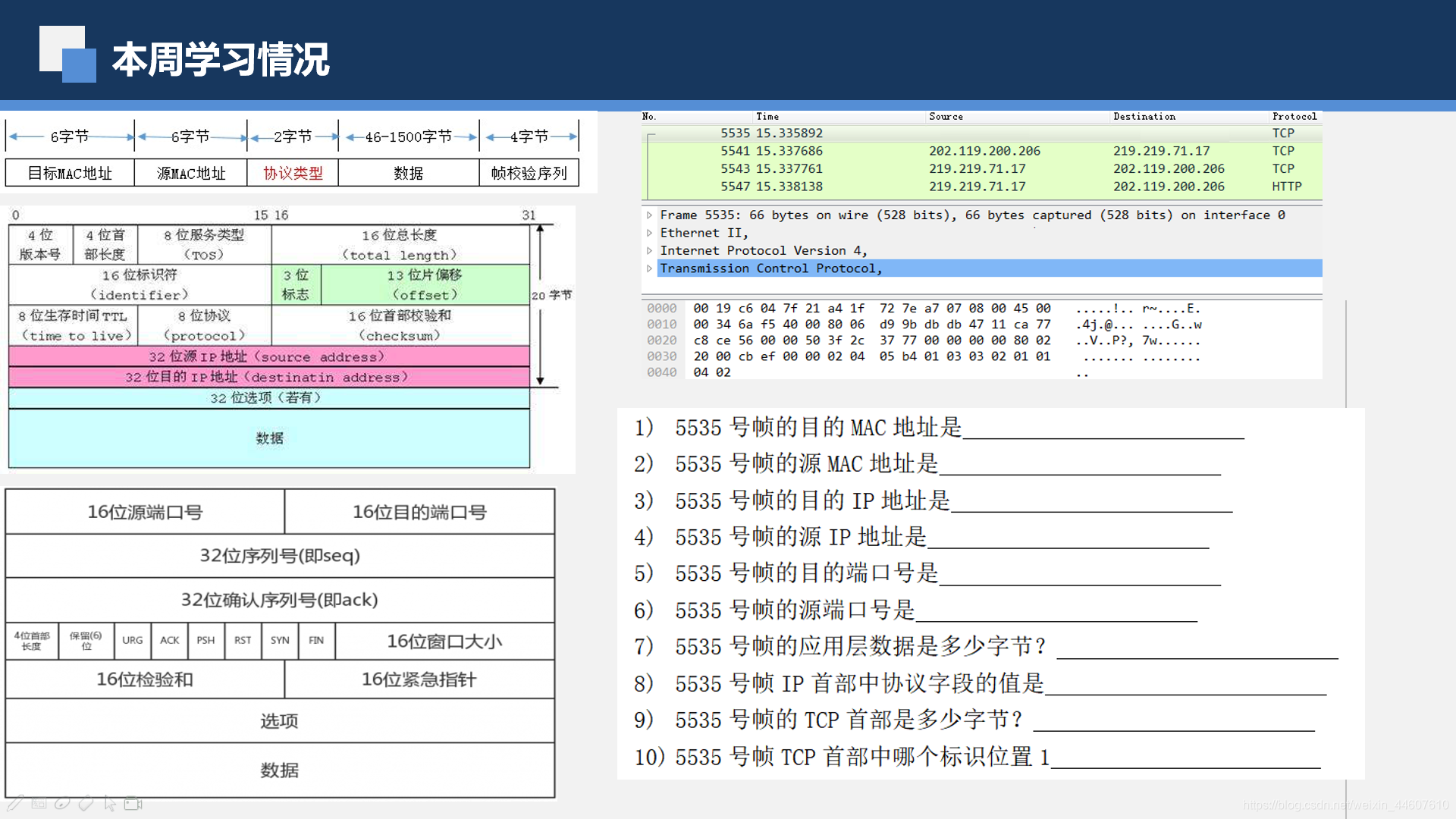Click the 8位服务类型 TOS cell
Viewport: 1456px width, 819px height.
pos(204,245)
